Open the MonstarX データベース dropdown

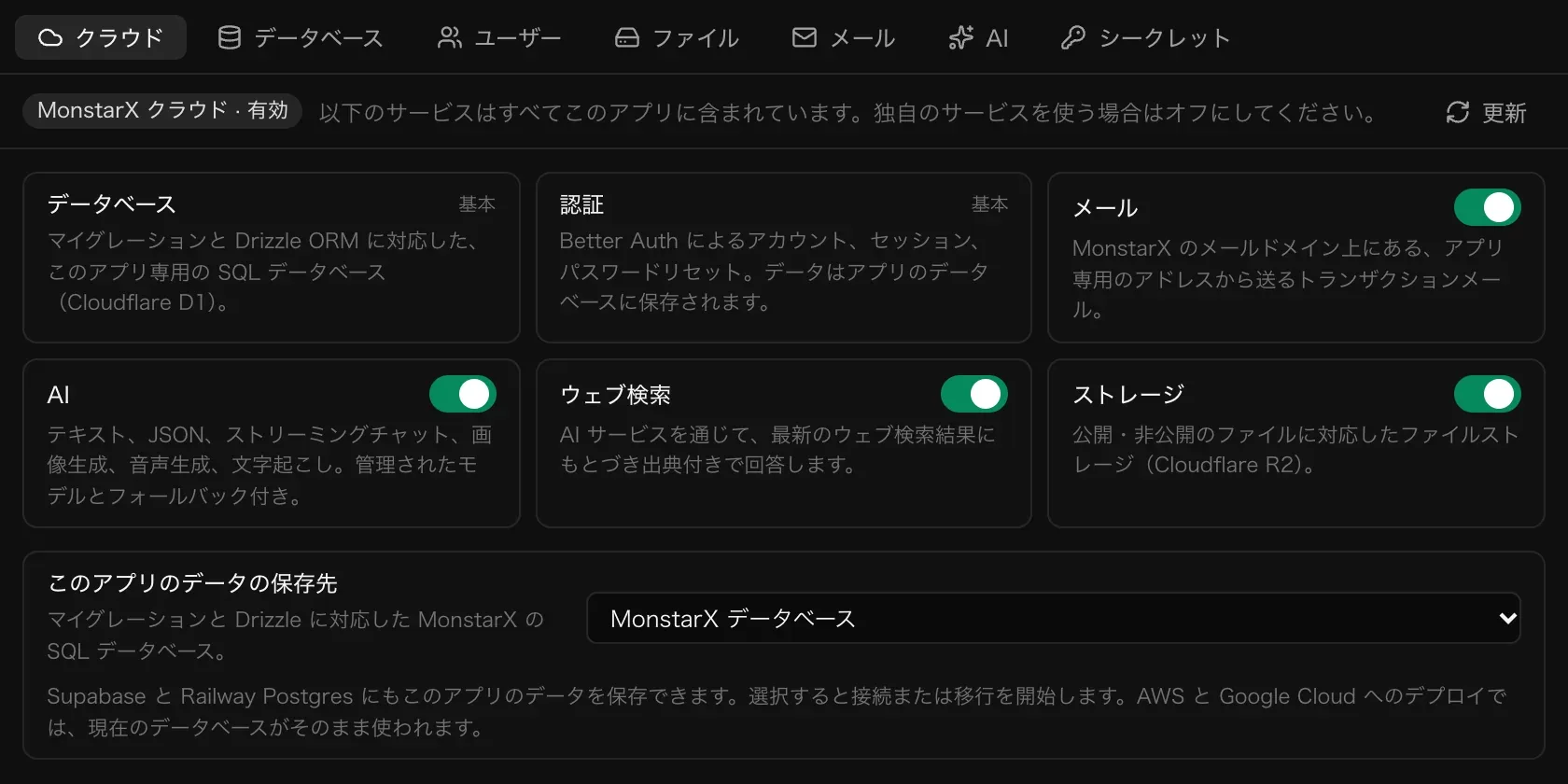[1054, 618]
